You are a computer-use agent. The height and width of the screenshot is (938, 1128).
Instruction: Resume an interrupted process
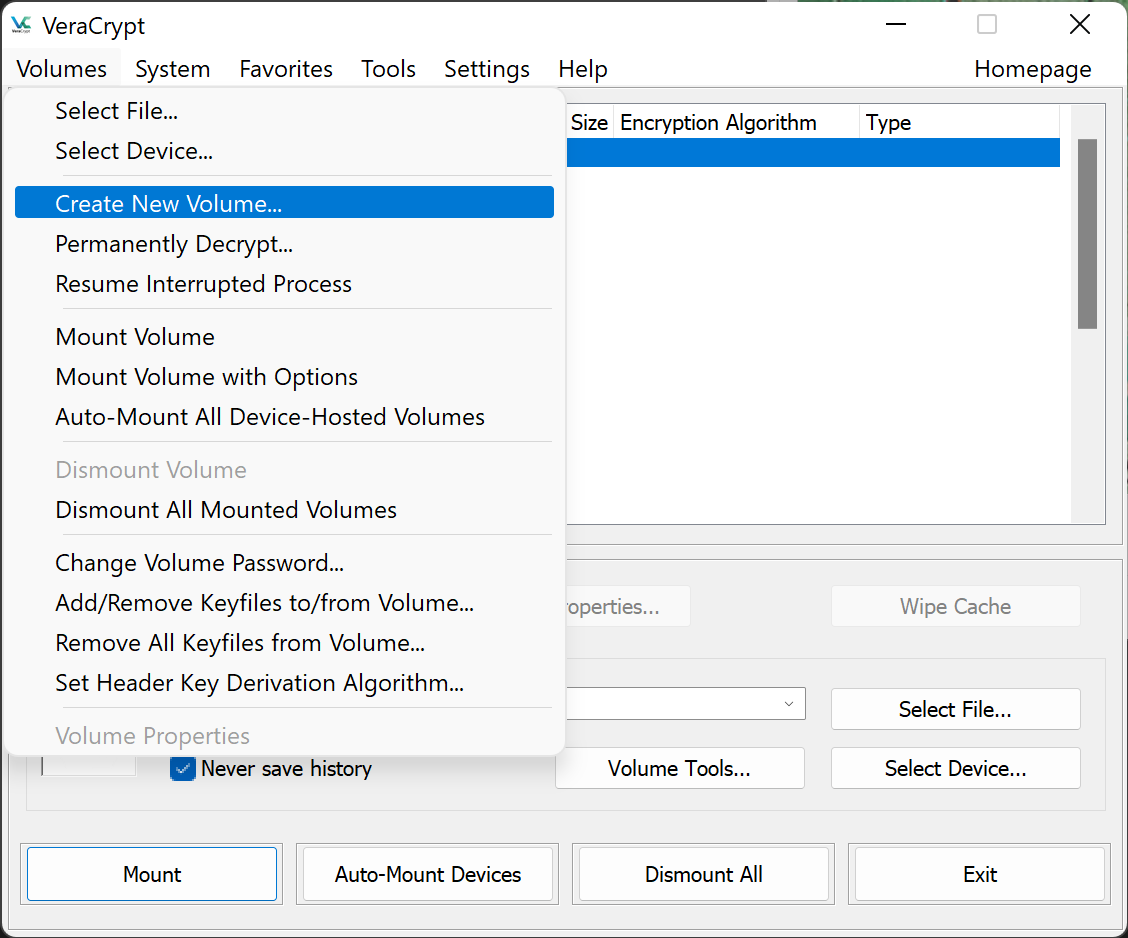click(203, 283)
